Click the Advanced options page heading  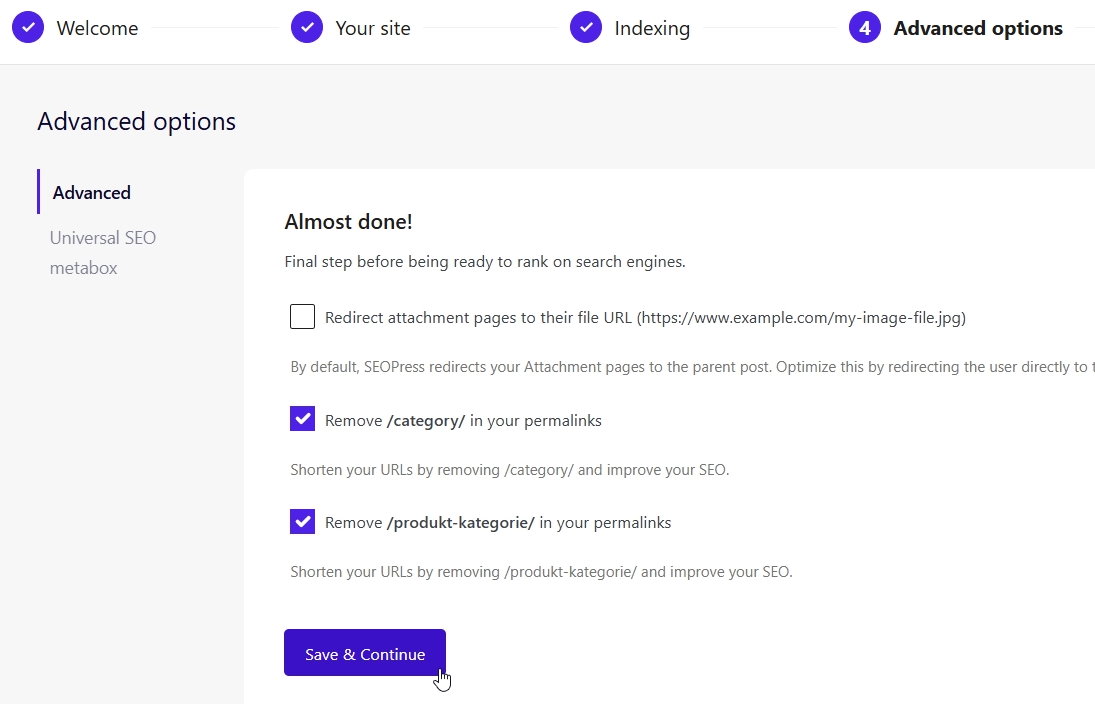(137, 122)
